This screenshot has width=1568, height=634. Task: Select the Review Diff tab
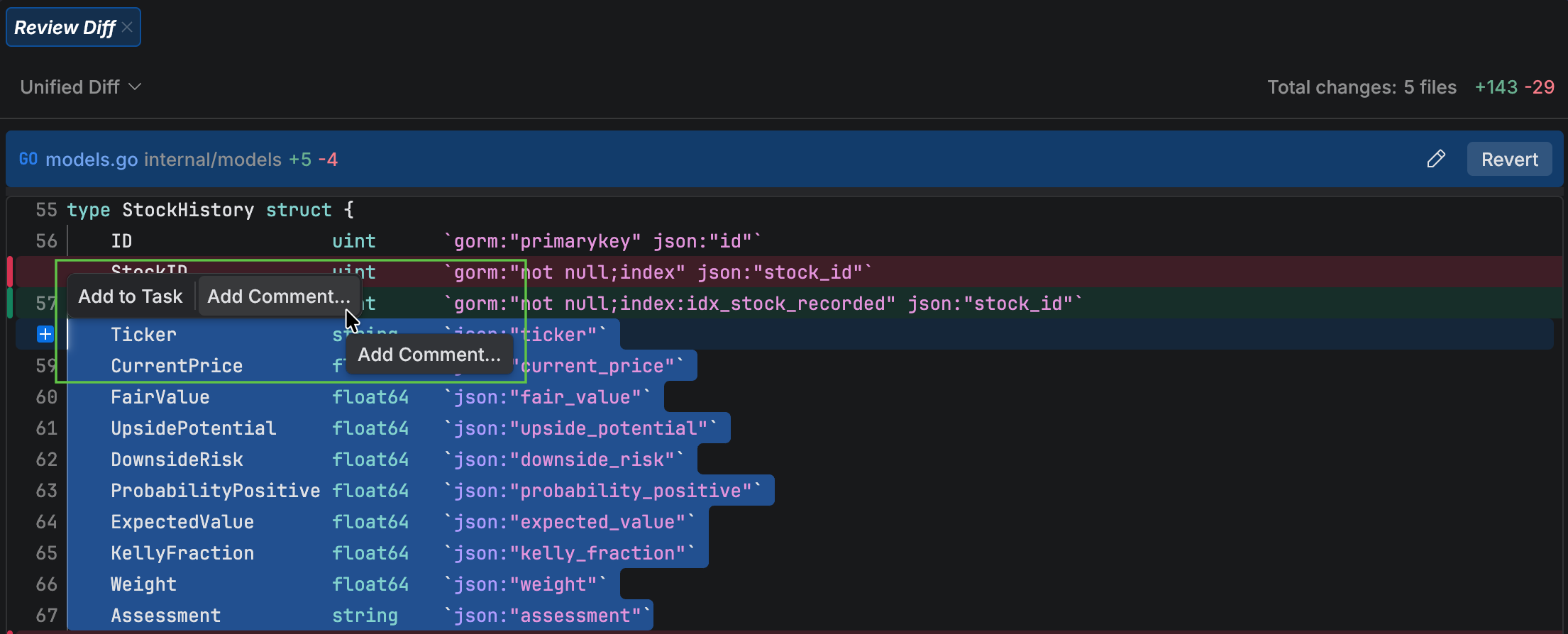click(x=65, y=28)
